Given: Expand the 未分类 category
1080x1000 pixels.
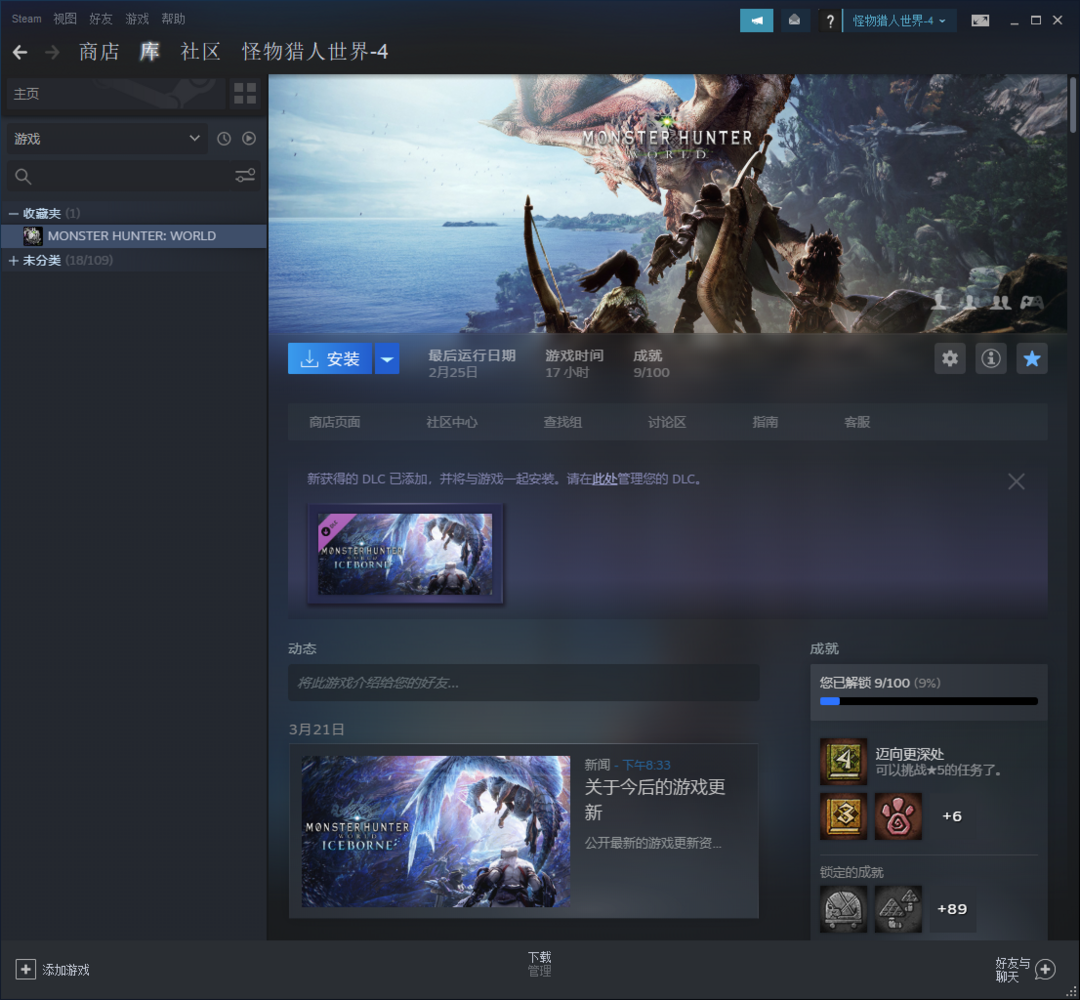Looking at the screenshot, I should click(x=14, y=261).
